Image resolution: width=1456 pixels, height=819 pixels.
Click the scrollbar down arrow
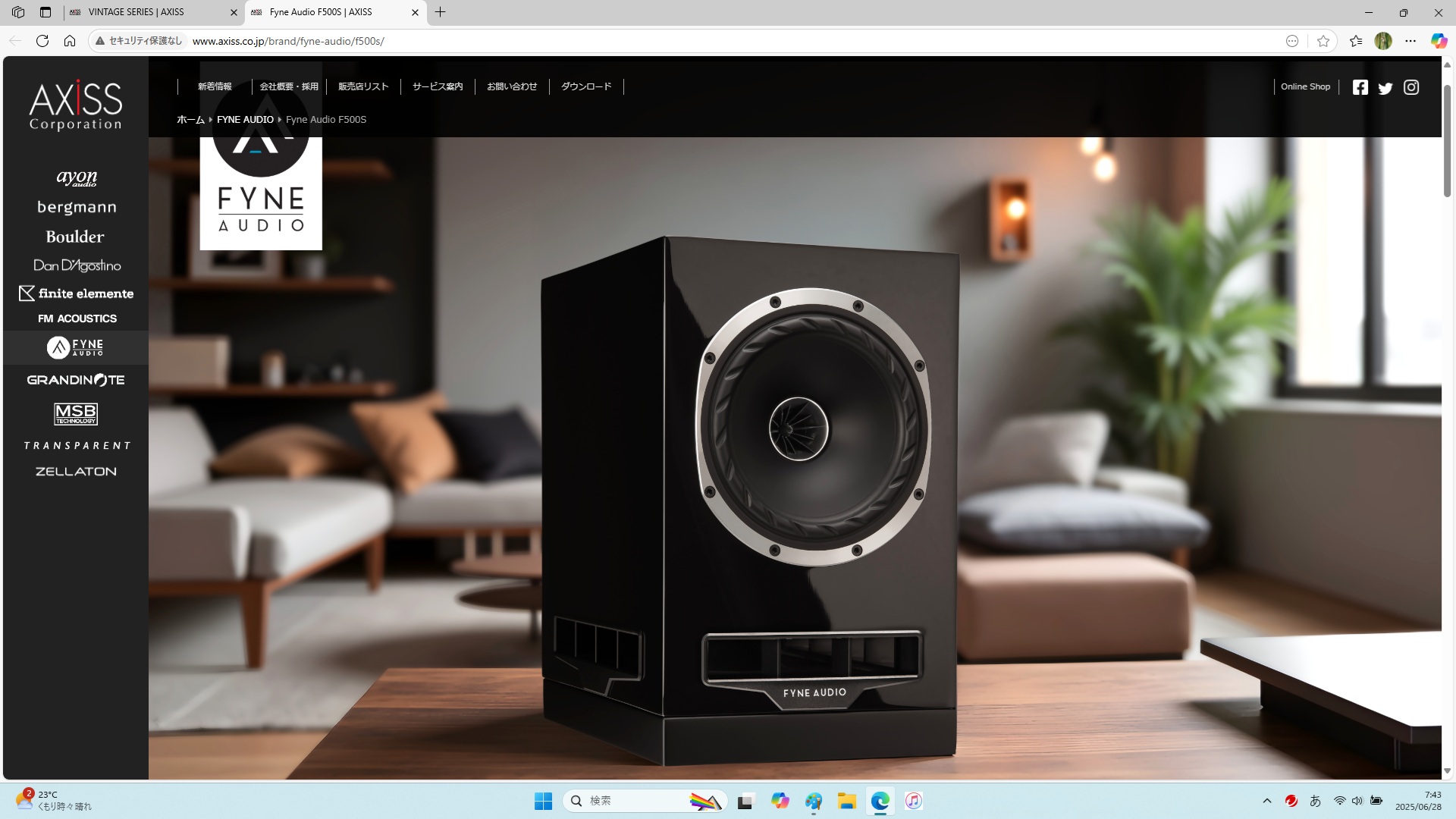(1447, 771)
